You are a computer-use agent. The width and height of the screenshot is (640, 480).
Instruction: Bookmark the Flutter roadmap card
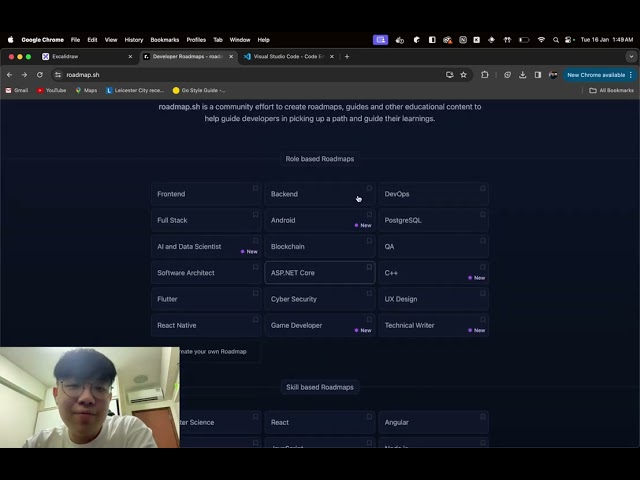255,293
